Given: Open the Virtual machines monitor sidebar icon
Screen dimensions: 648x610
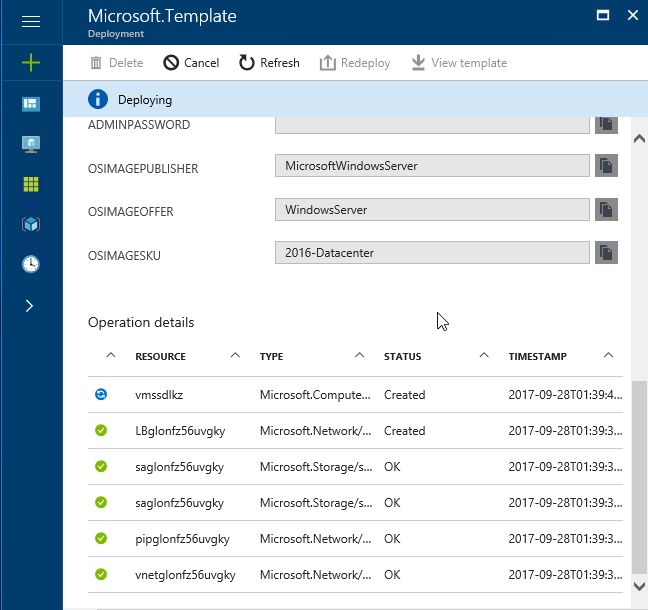Looking at the screenshot, I should (x=31, y=144).
